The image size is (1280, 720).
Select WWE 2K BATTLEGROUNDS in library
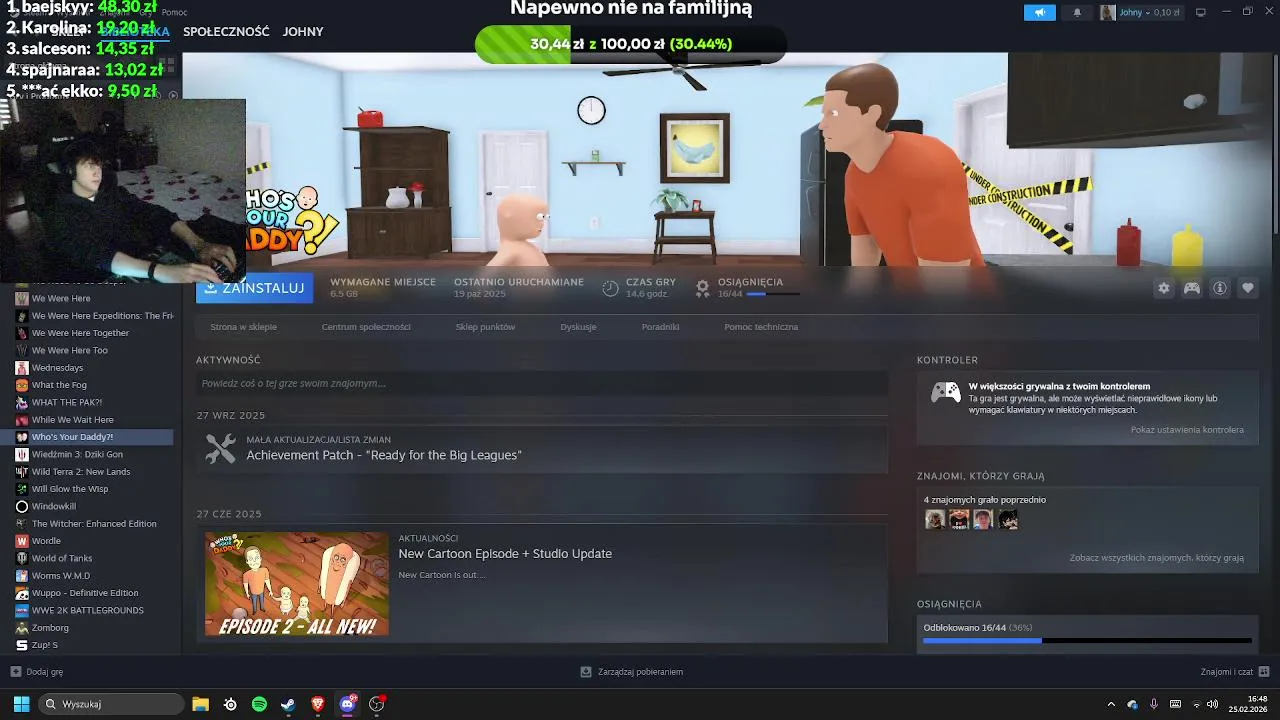tap(87, 610)
